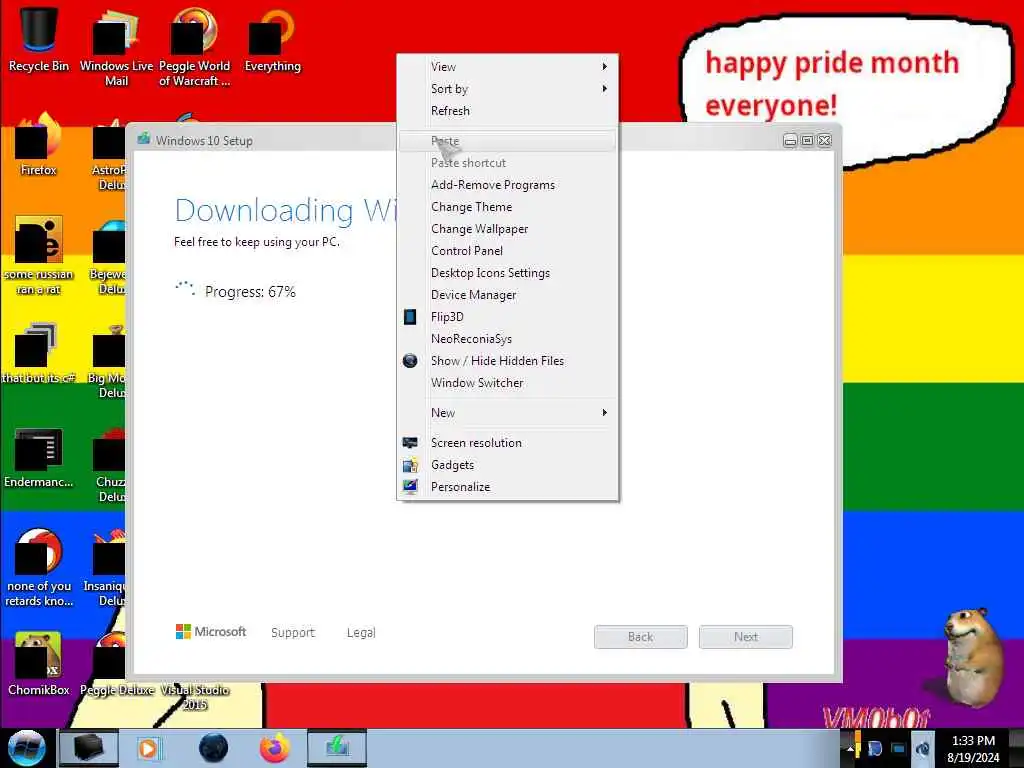Open the Legal link in Setup
This screenshot has width=1024, height=768.
361,633
